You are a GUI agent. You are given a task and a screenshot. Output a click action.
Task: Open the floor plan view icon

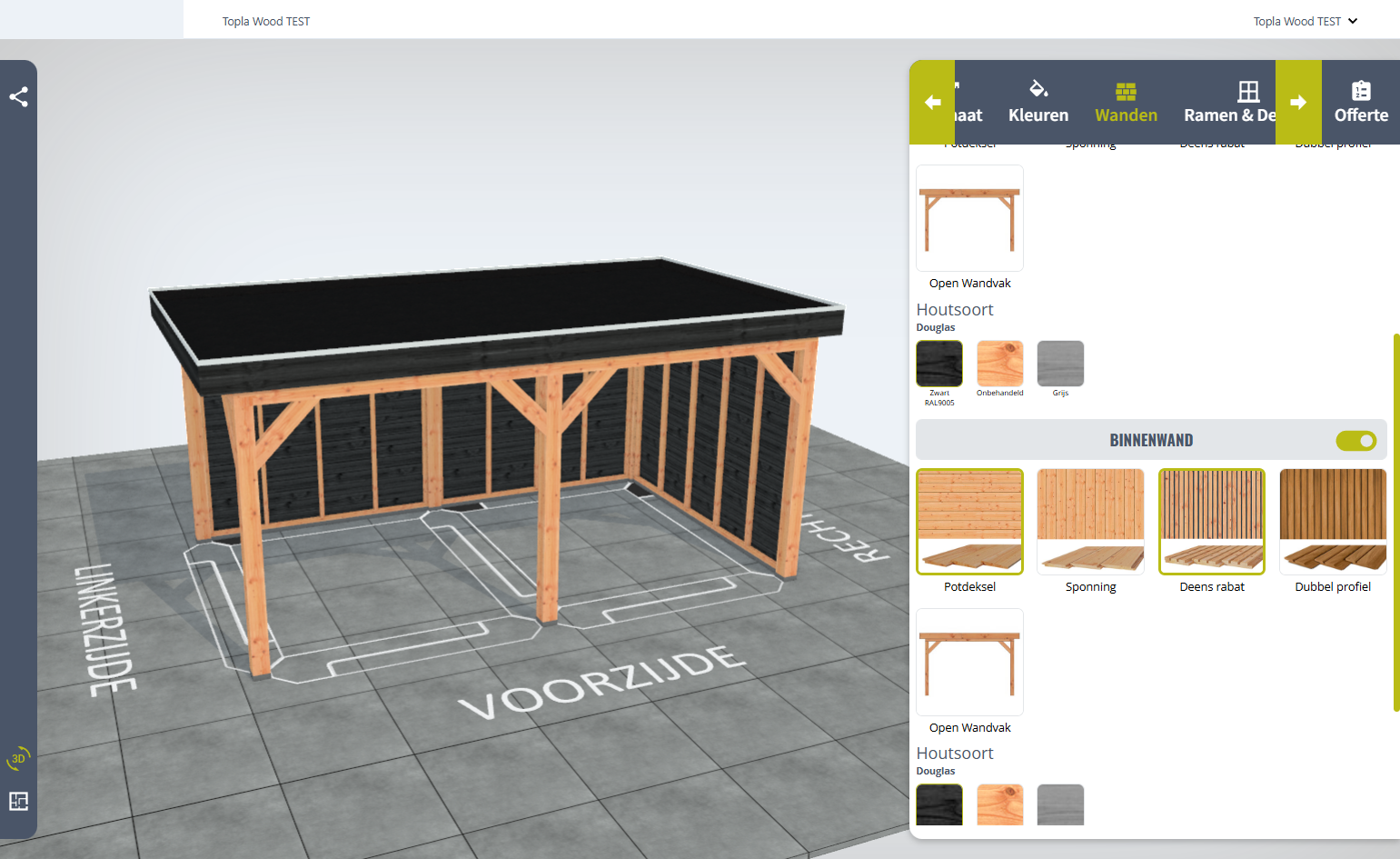[18, 801]
